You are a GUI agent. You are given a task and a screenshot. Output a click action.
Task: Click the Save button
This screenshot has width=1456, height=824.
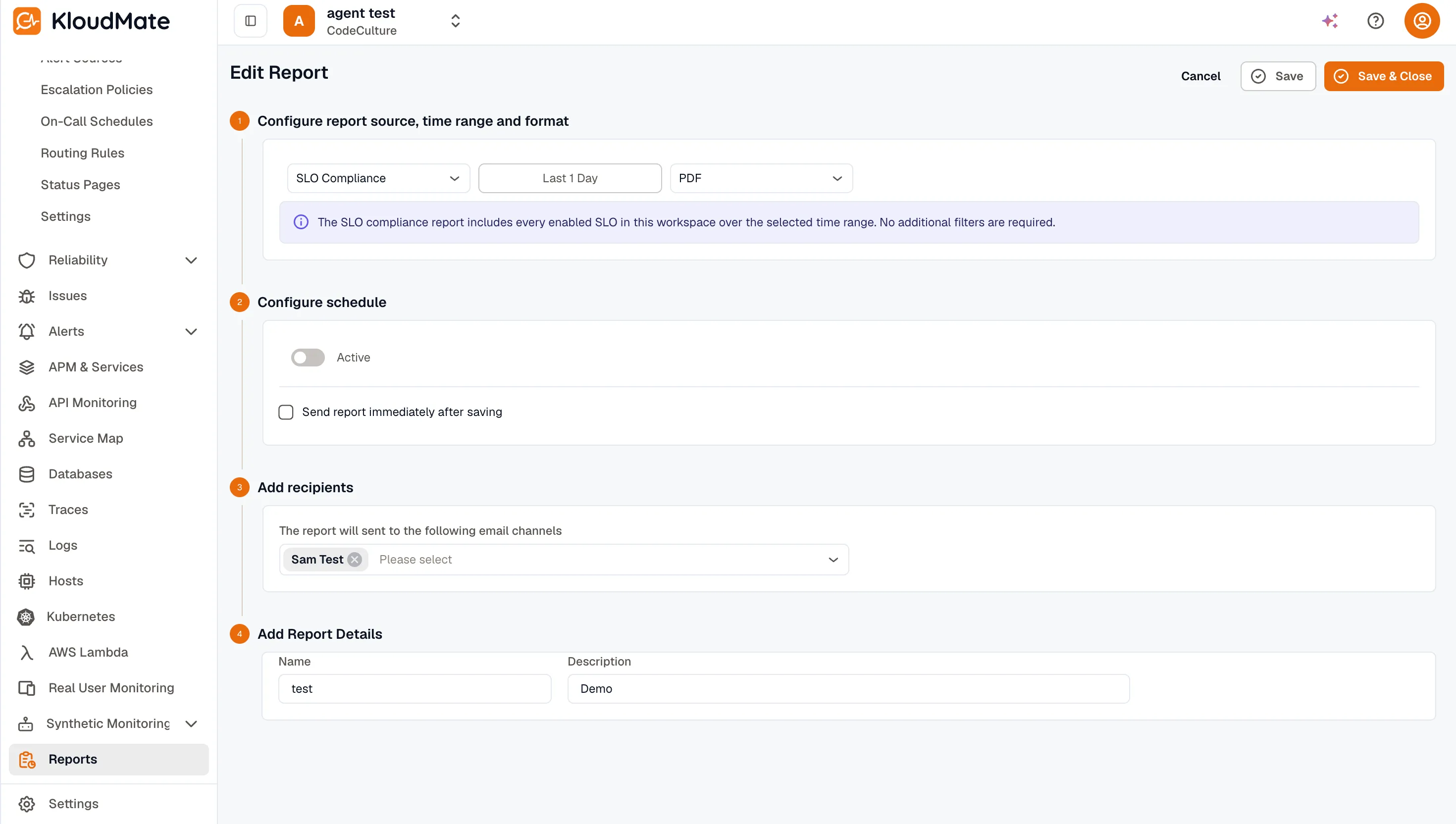pos(1278,76)
